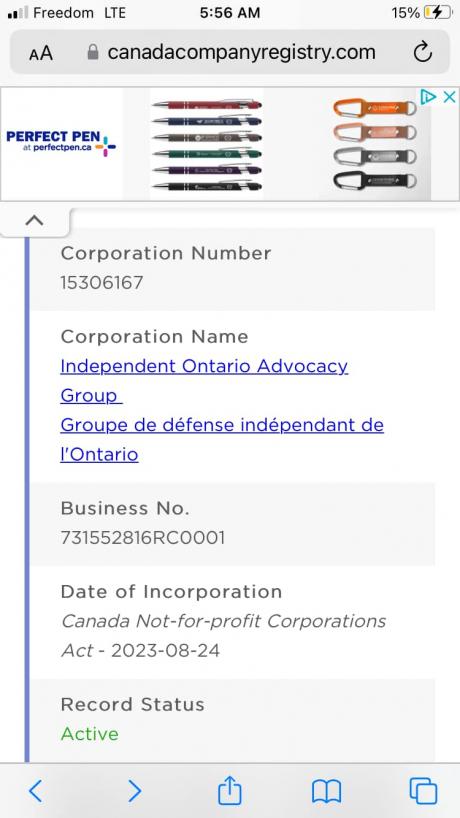Tap the Safari back arrow

click(35, 791)
